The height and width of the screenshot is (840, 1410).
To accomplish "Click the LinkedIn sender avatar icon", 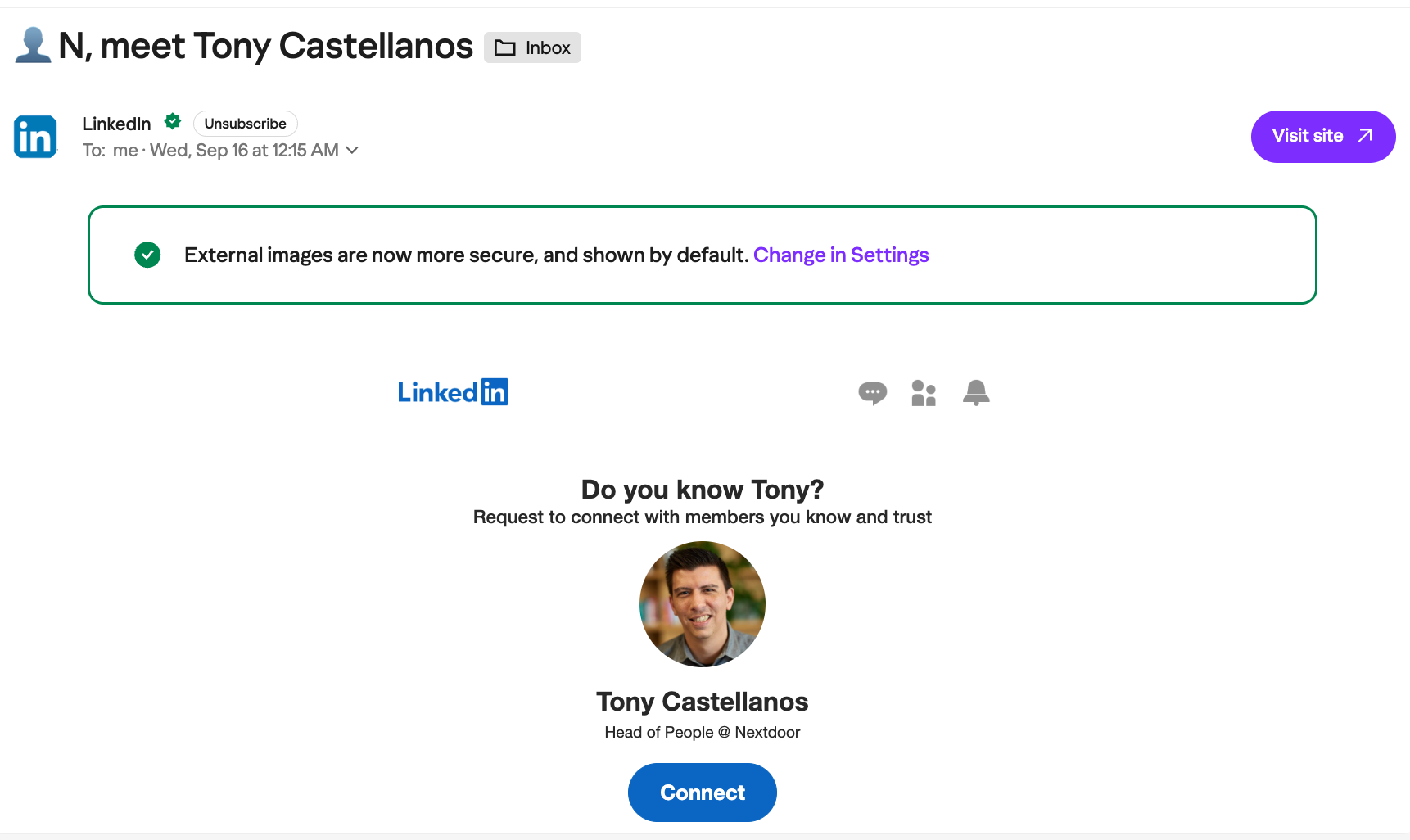I will [35, 137].
